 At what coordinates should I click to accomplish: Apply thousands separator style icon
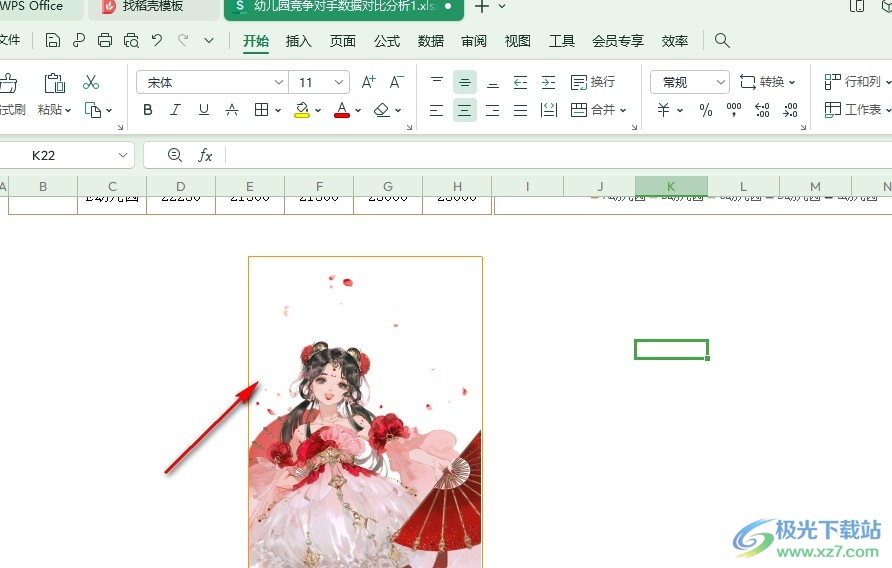[734, 110]
